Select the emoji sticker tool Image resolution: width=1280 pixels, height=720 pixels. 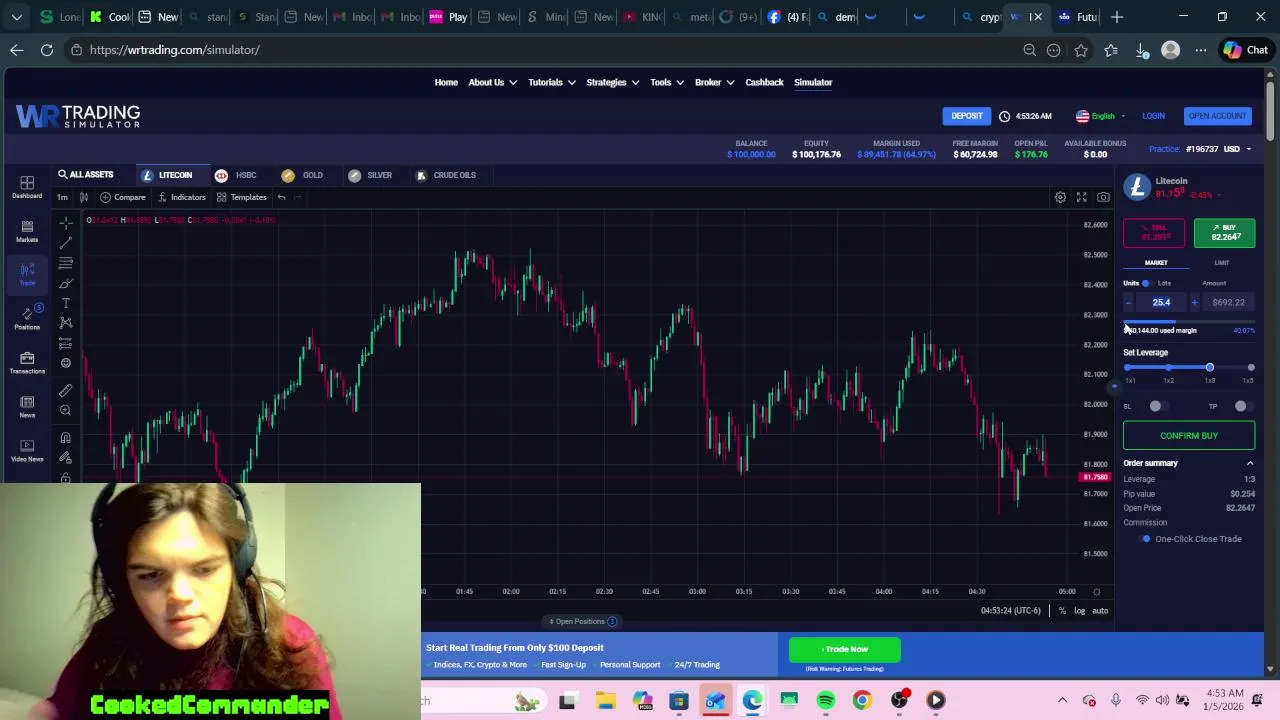(x=65, y=363)
